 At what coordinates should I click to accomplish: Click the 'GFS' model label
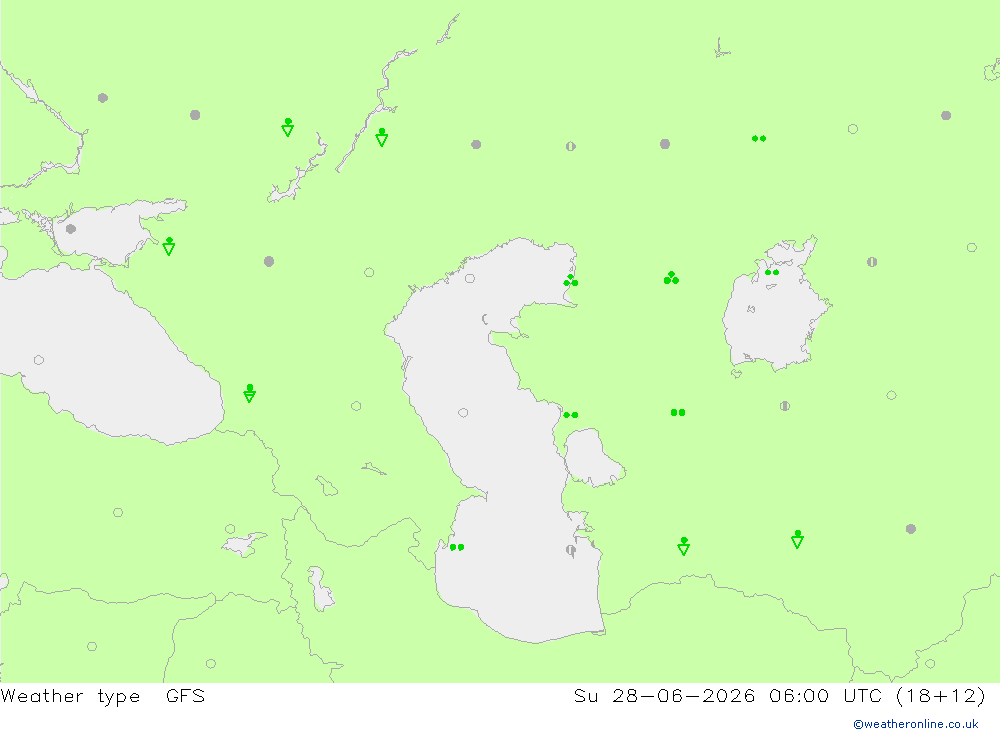tap(185, 695)
